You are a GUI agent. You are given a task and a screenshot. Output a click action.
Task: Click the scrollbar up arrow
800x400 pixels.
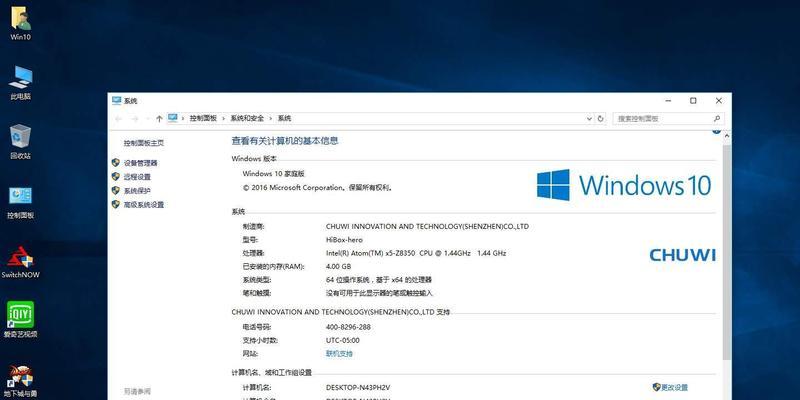[x=727, y=136]
